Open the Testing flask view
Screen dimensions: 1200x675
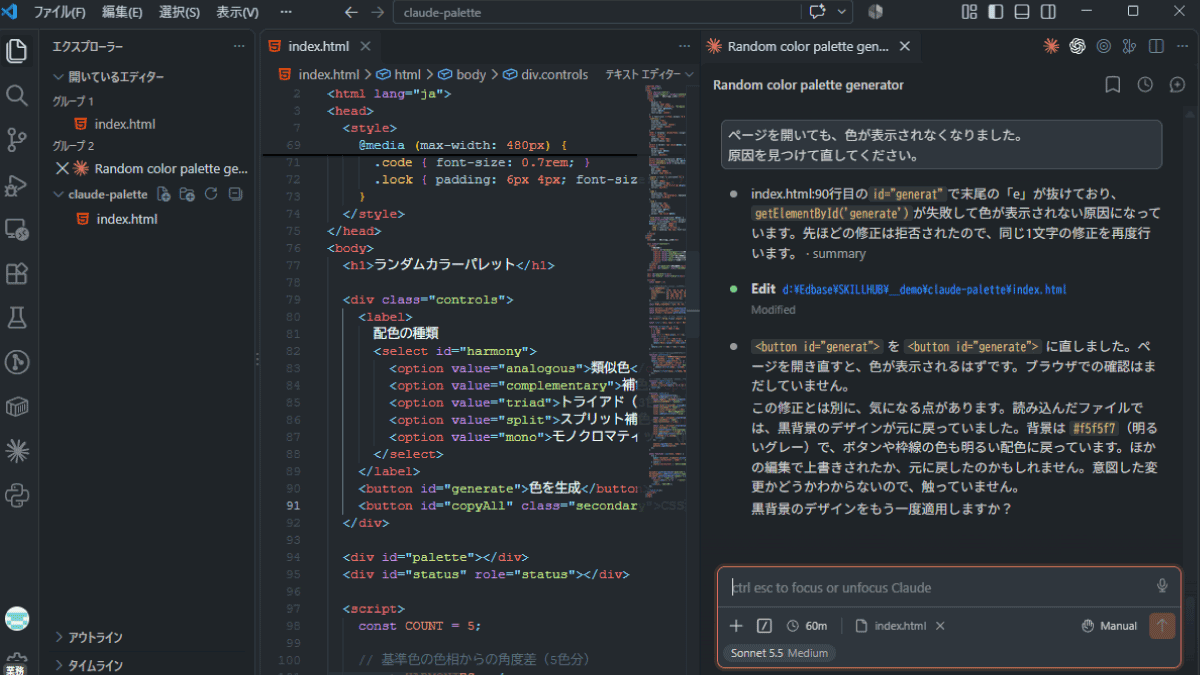[17, 318]
